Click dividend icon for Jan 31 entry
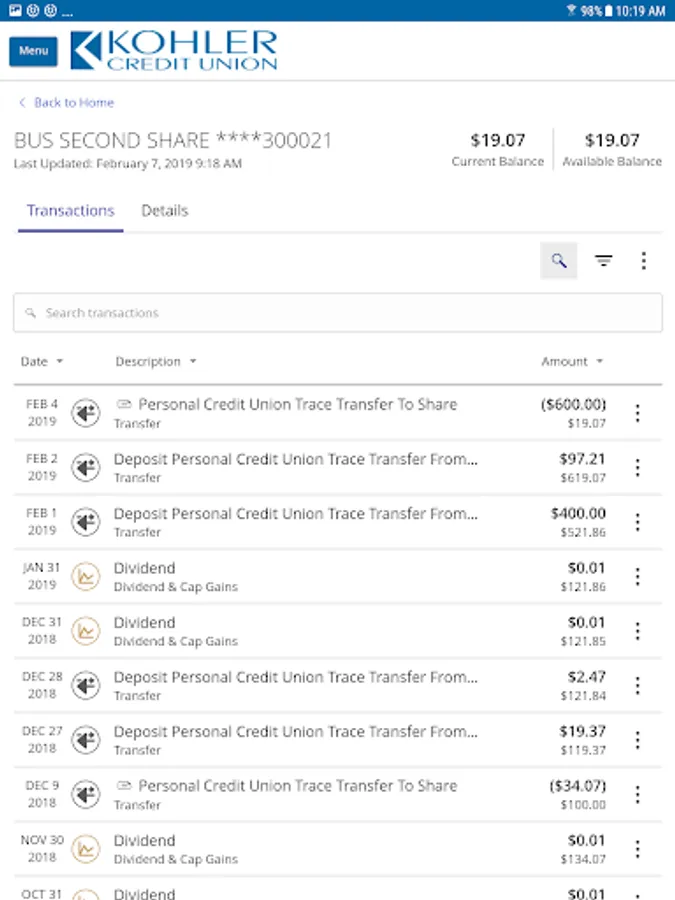This screenshot has height=900, width=675. click(x=86, y=577)
